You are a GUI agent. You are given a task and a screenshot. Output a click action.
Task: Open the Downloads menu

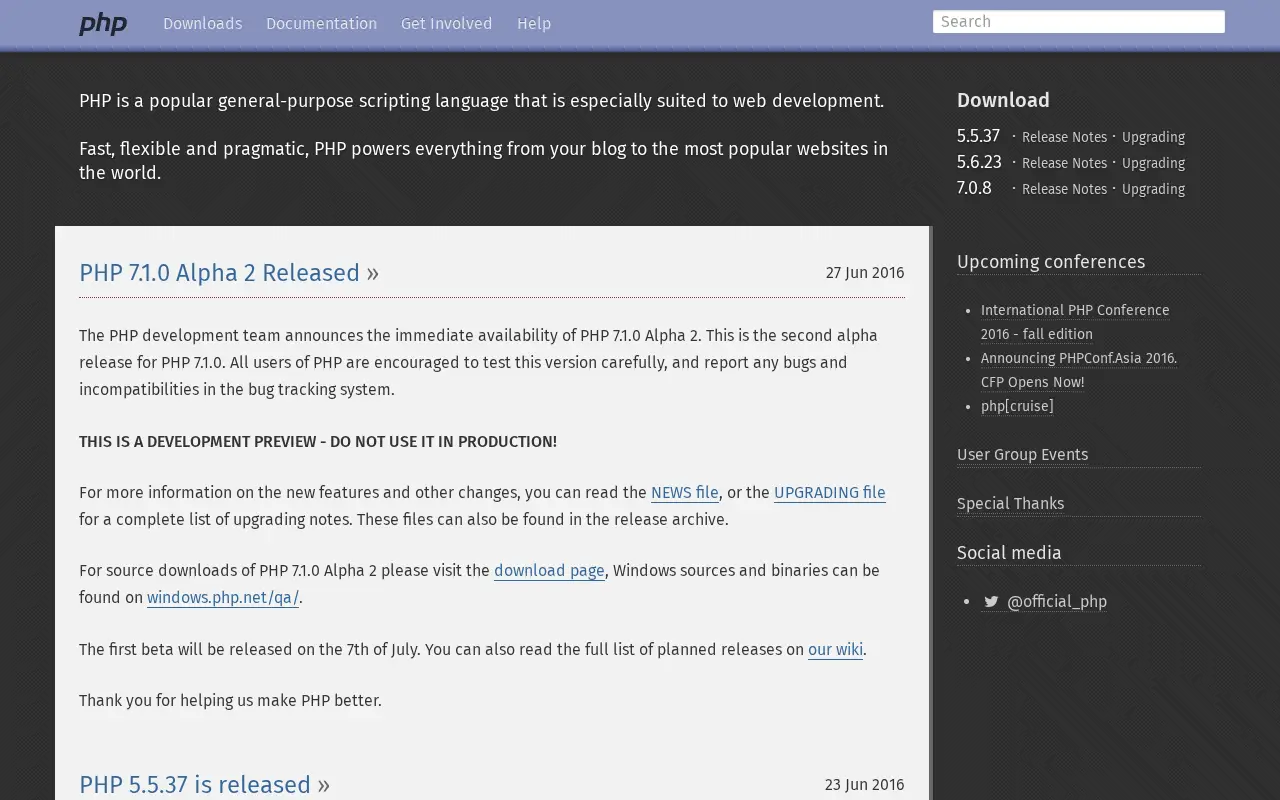[x=202, y=23]
